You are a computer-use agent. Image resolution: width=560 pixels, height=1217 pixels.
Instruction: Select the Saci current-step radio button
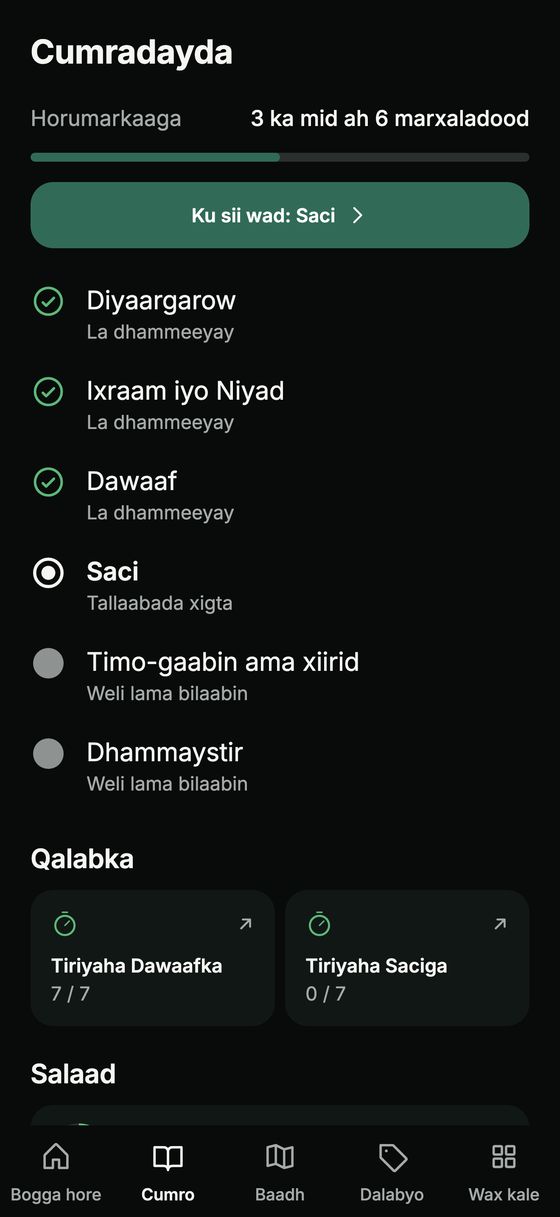click(x=48, y=573)
